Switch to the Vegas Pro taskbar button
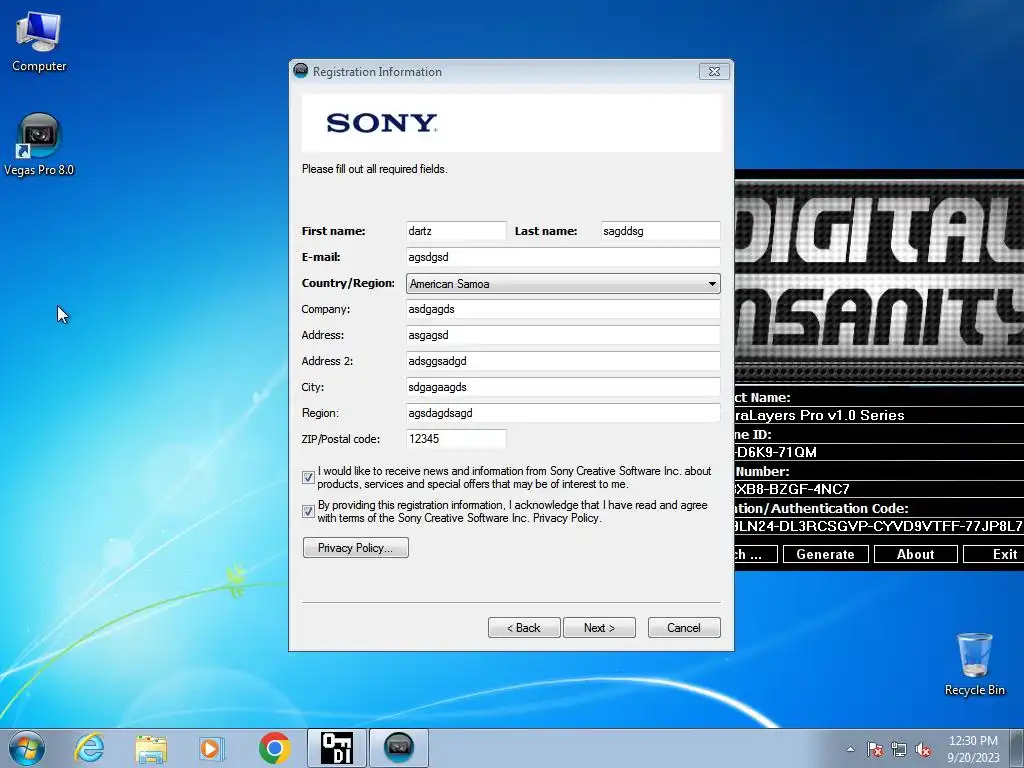Viewport: 1024px width, 768px height. tap(399, 748)
